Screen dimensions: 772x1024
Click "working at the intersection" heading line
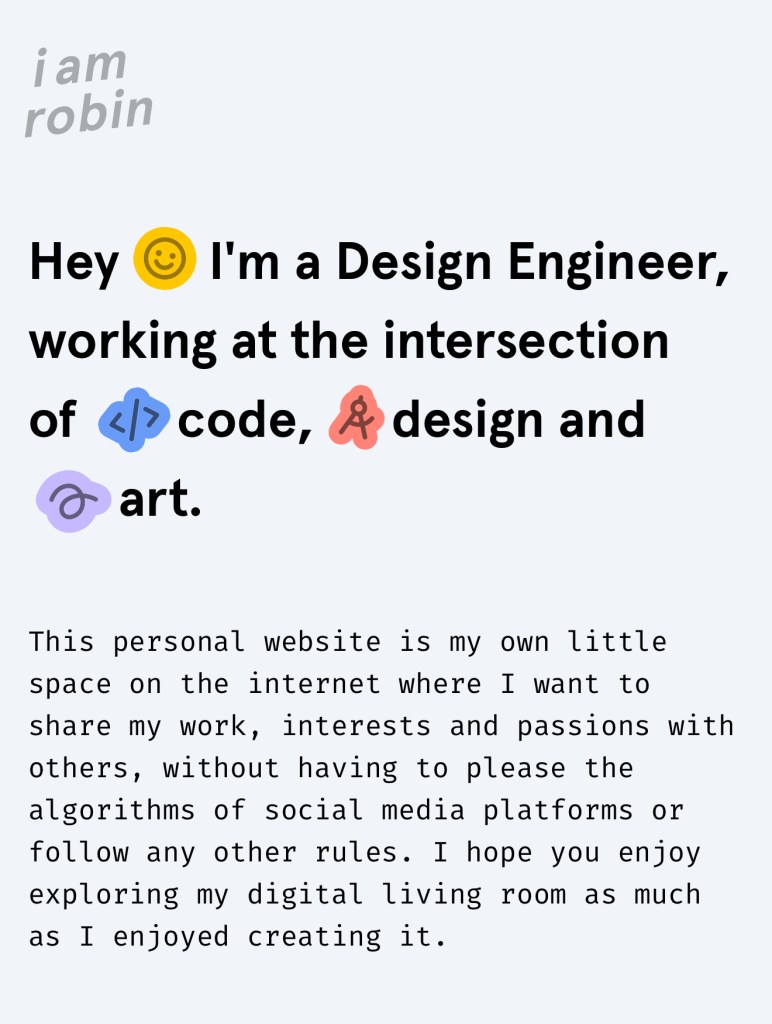[348, 341]
